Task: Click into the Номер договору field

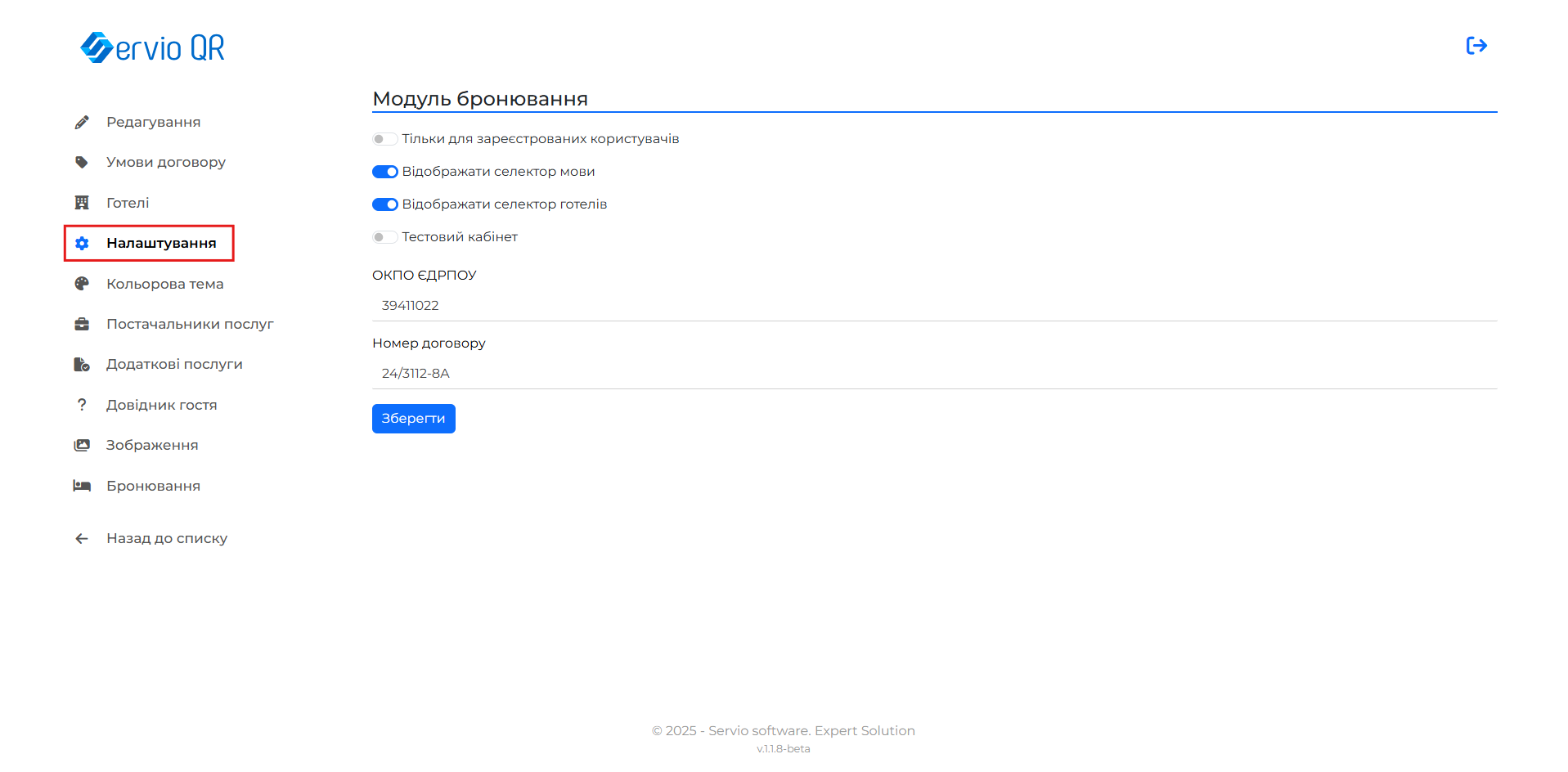Action: click(934, 374)
